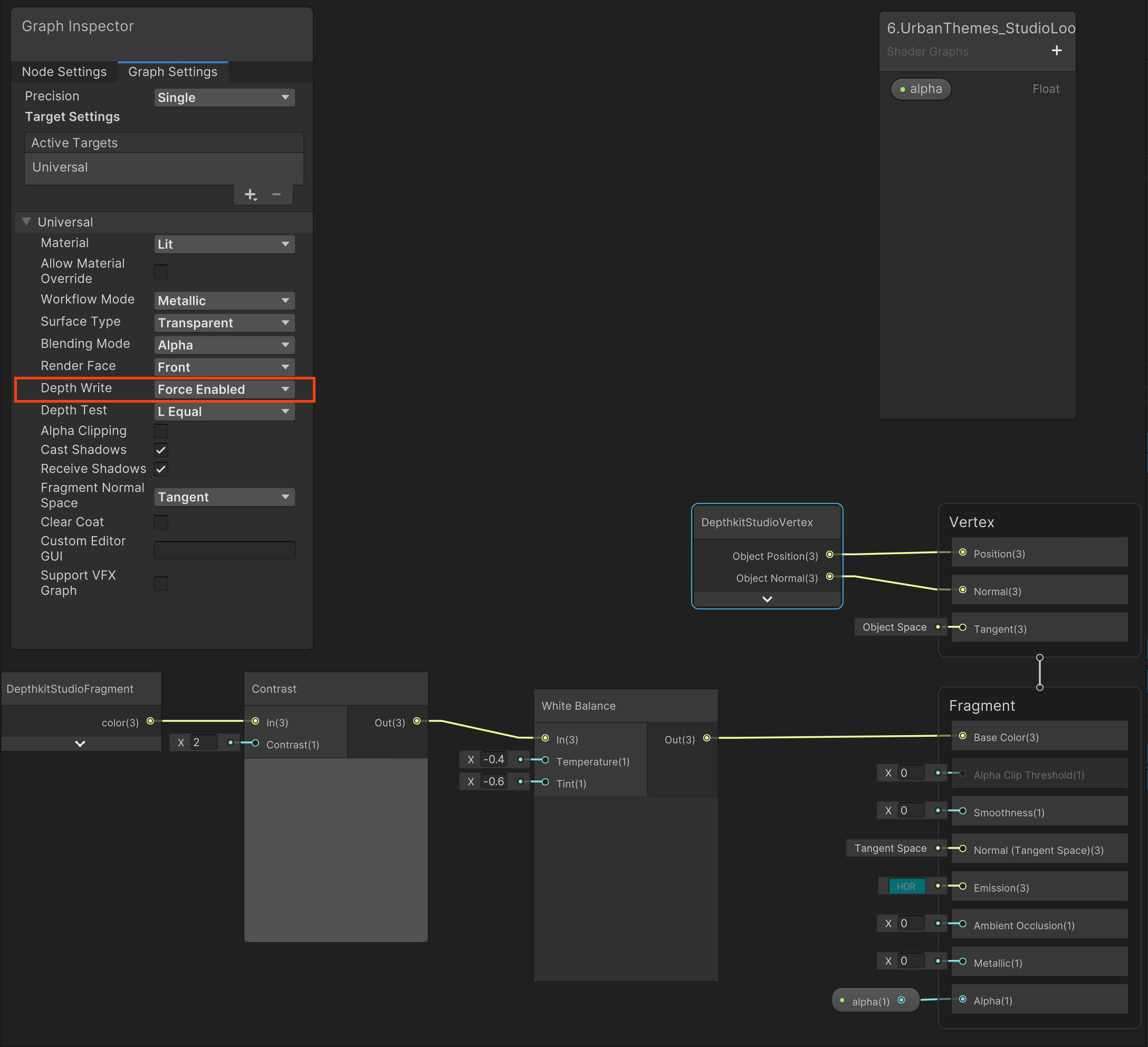Click the White Balance Out port
The height and width of the screenshot is (1047, 1148).
706,738
